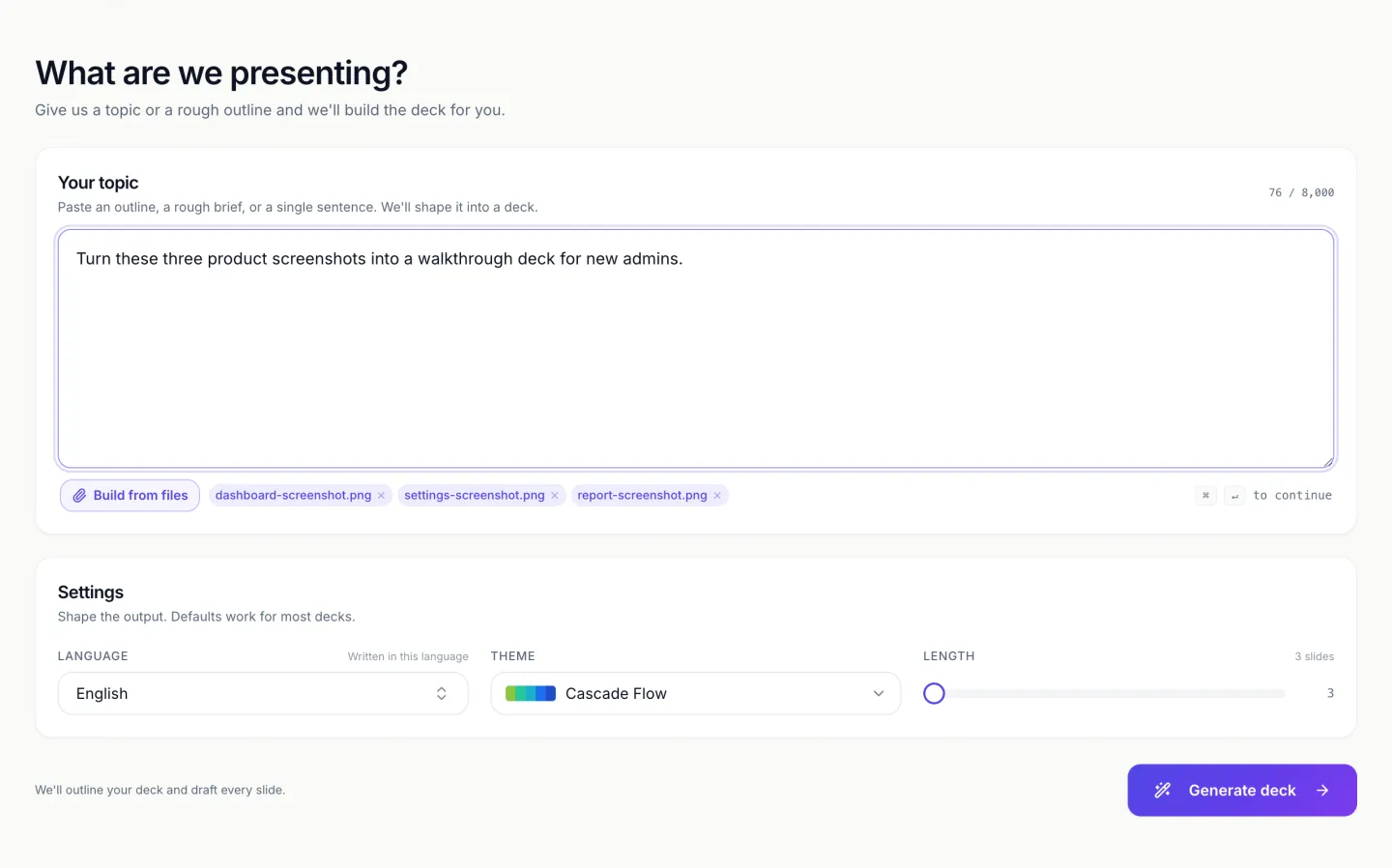The height and width of the screenshot is (868, 1392).
Task: Remove dashboard-screenshot.png attachment
Action: (382, 496)
